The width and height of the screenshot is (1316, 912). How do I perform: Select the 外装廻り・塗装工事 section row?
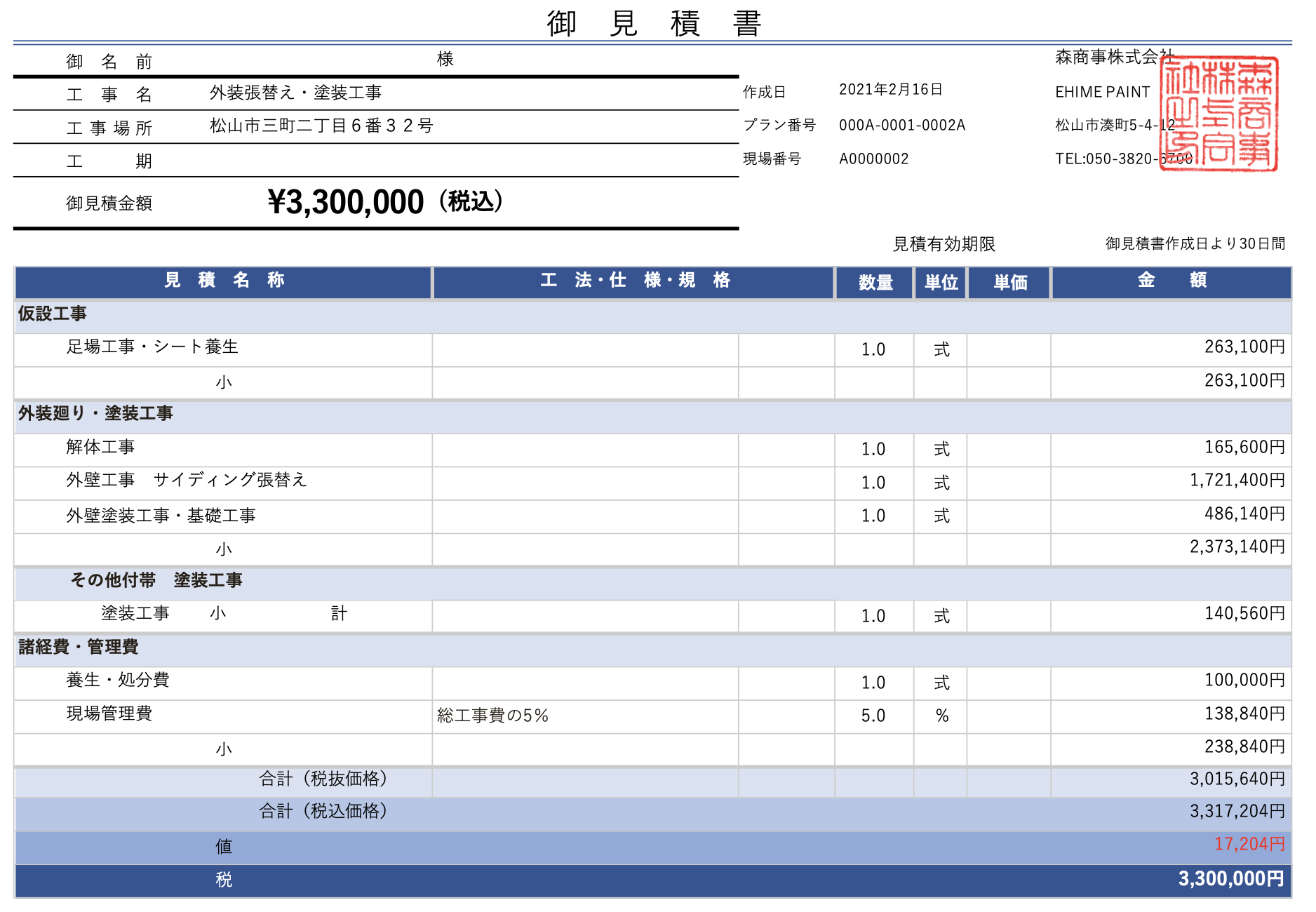click(x=652, y=416)
